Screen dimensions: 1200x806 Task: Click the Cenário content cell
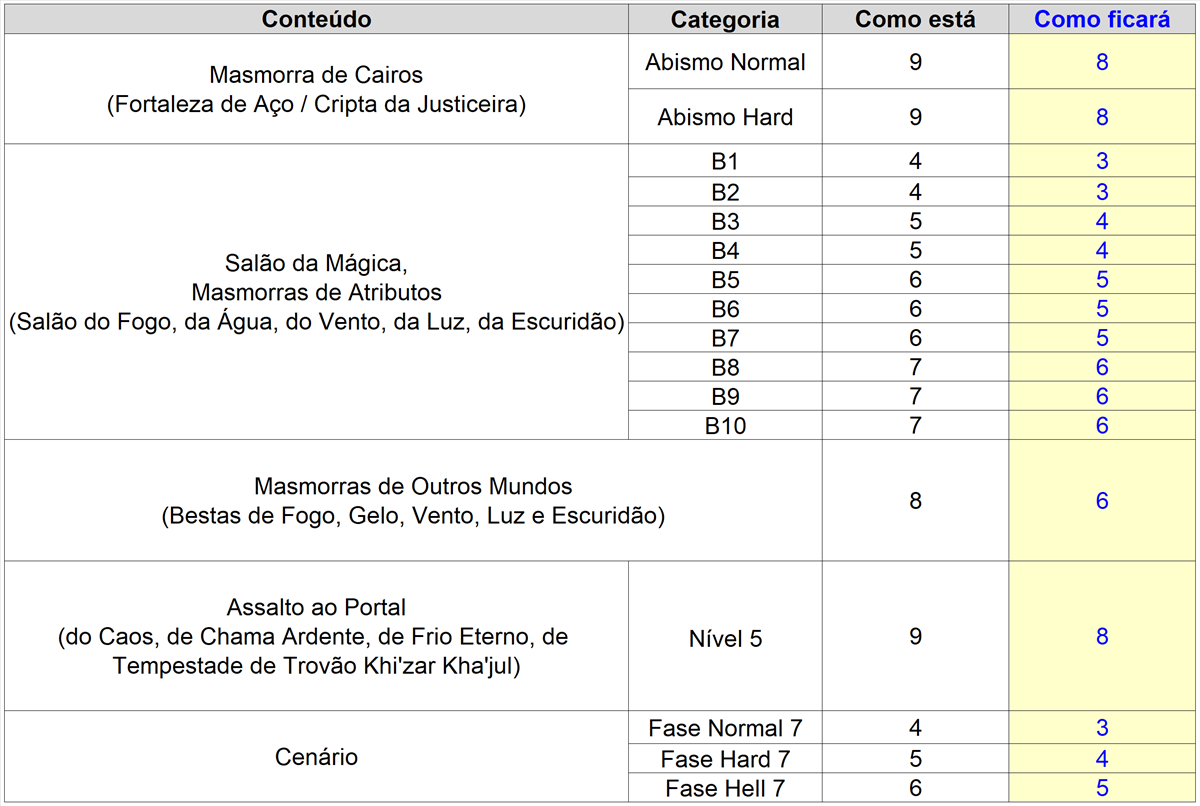[316, 757]
